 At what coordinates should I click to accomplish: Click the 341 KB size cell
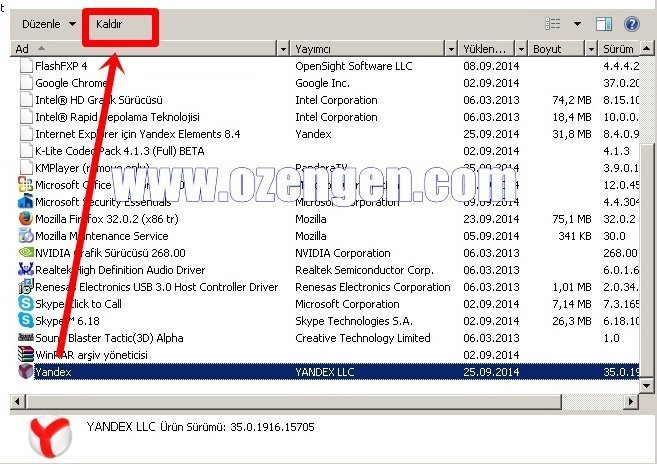(x=575, y=236)
